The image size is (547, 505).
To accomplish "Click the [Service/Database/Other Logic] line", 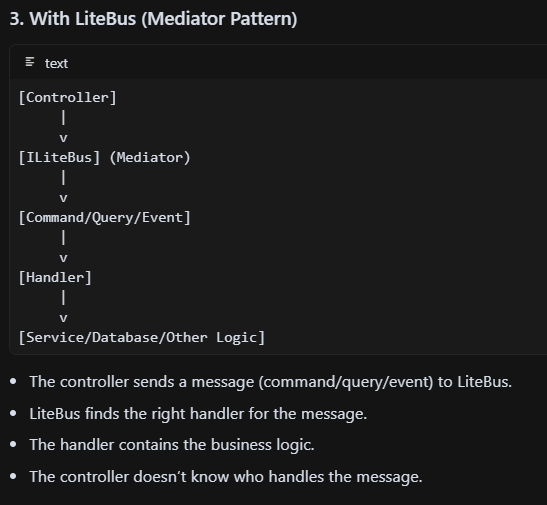I will (x=142, y=338).
